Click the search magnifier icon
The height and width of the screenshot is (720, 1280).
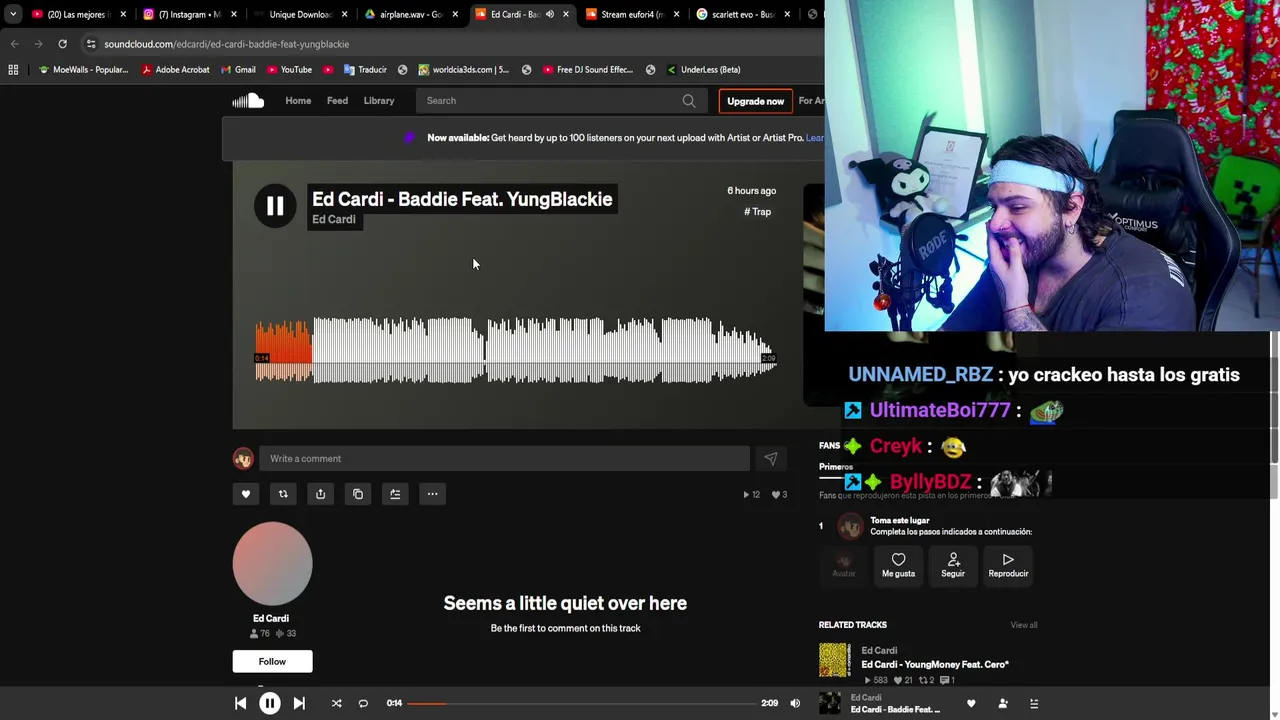(689, 101)
